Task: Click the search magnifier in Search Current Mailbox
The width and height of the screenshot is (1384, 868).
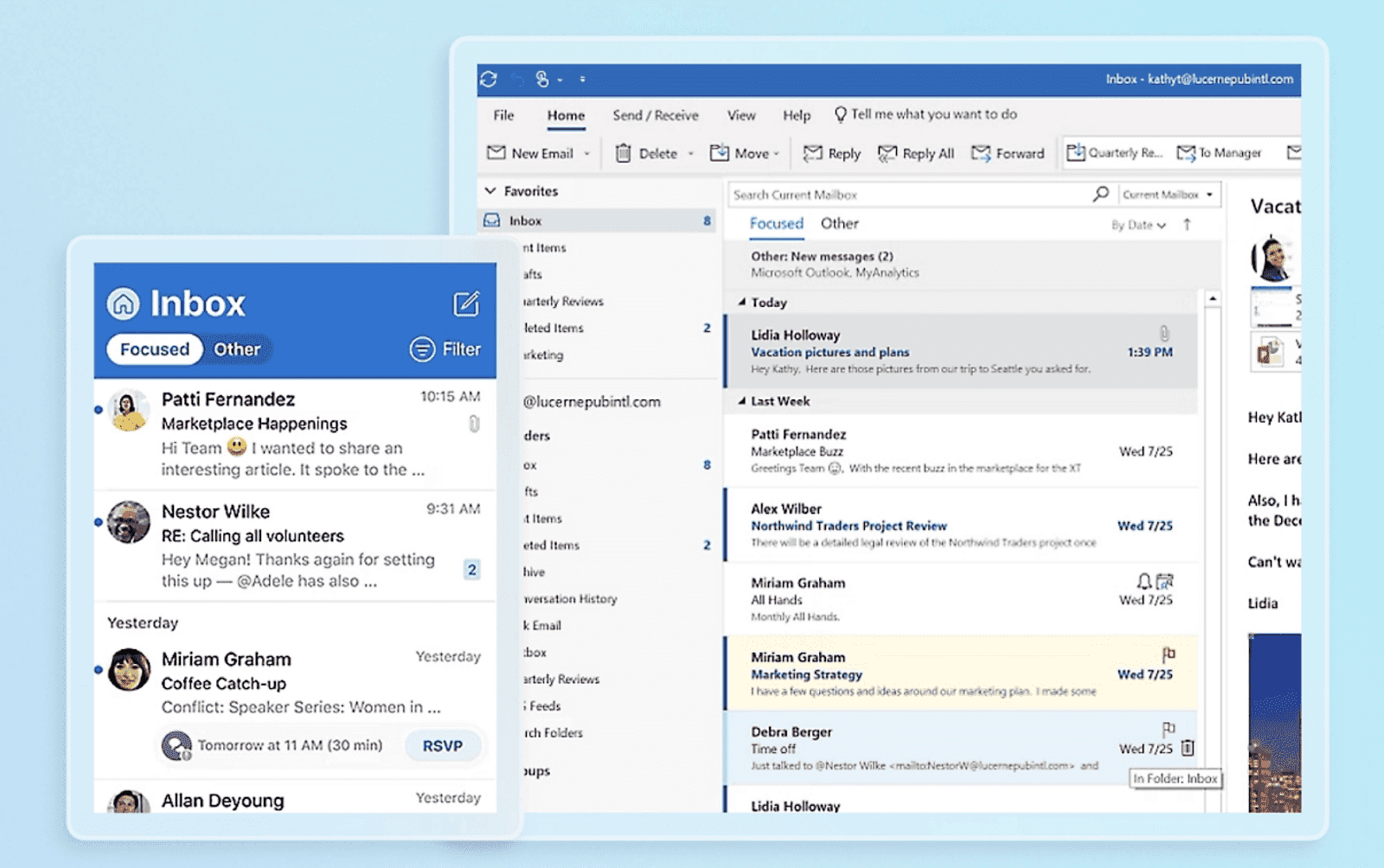Action: coord(1099,194)
